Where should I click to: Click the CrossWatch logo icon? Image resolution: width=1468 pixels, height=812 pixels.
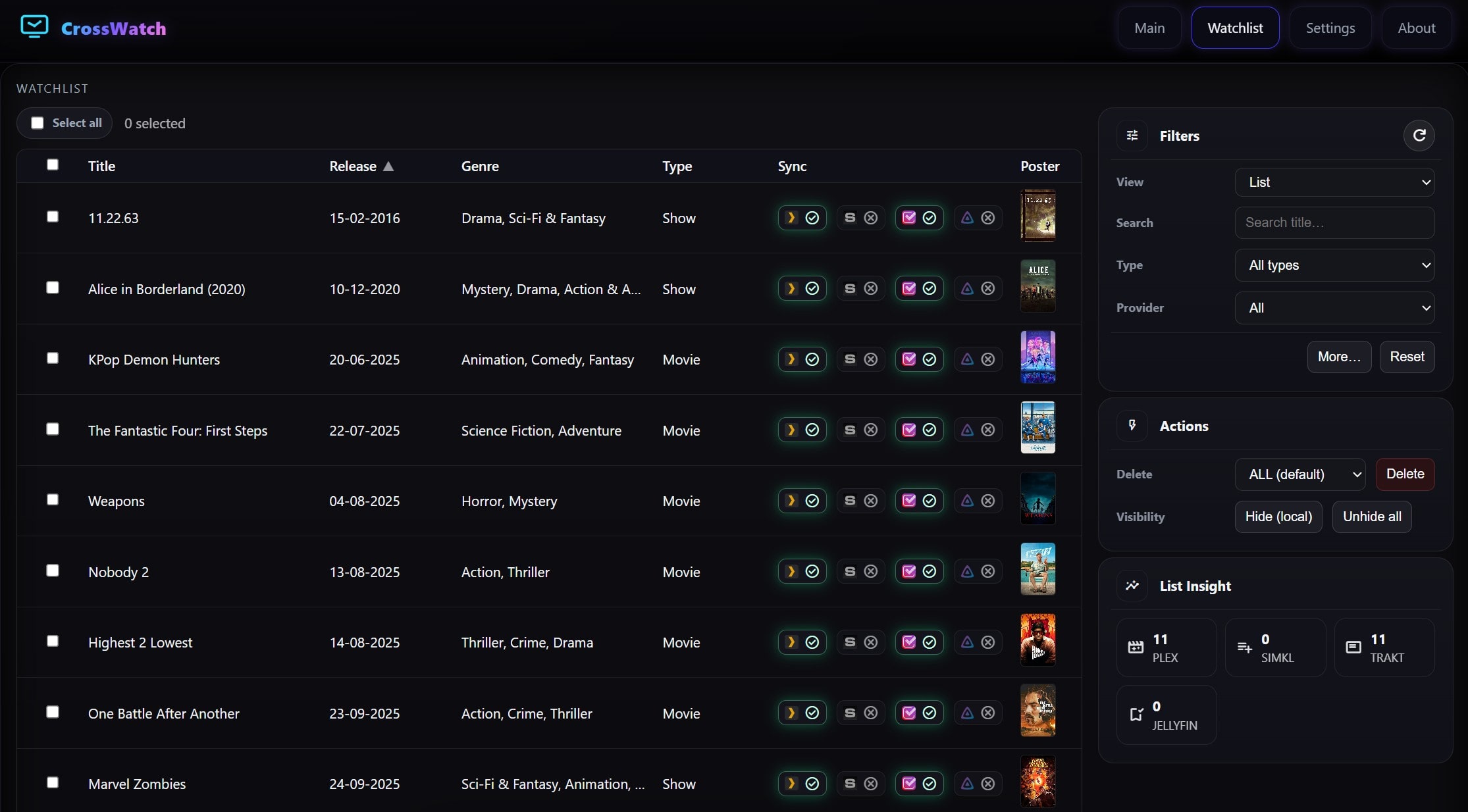(x=34, y=27)
